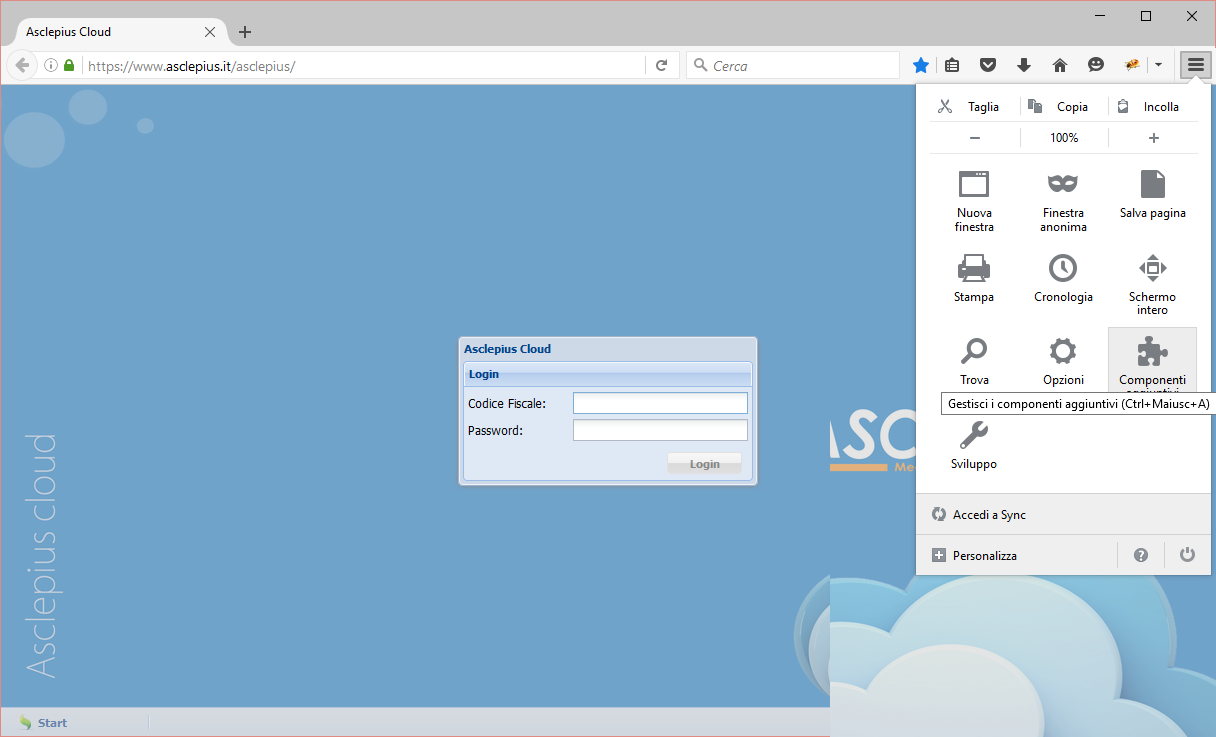The height and width of the screenshot is (737, 1216).
Task: Open a new tab with plus button
Action: 245,32
